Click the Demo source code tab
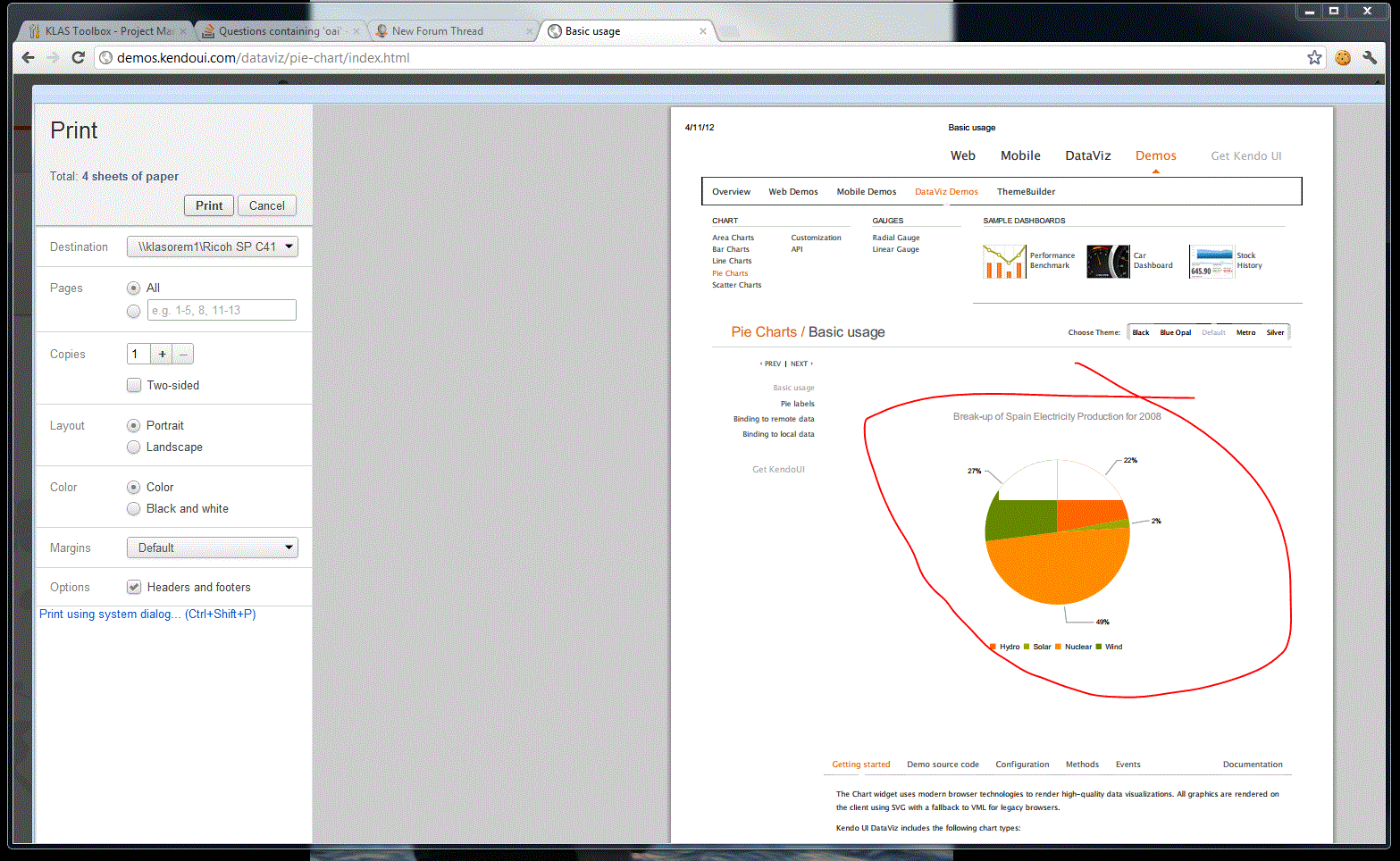The height and width of the screenshot is (861, 1400). (x=943, y=765)
